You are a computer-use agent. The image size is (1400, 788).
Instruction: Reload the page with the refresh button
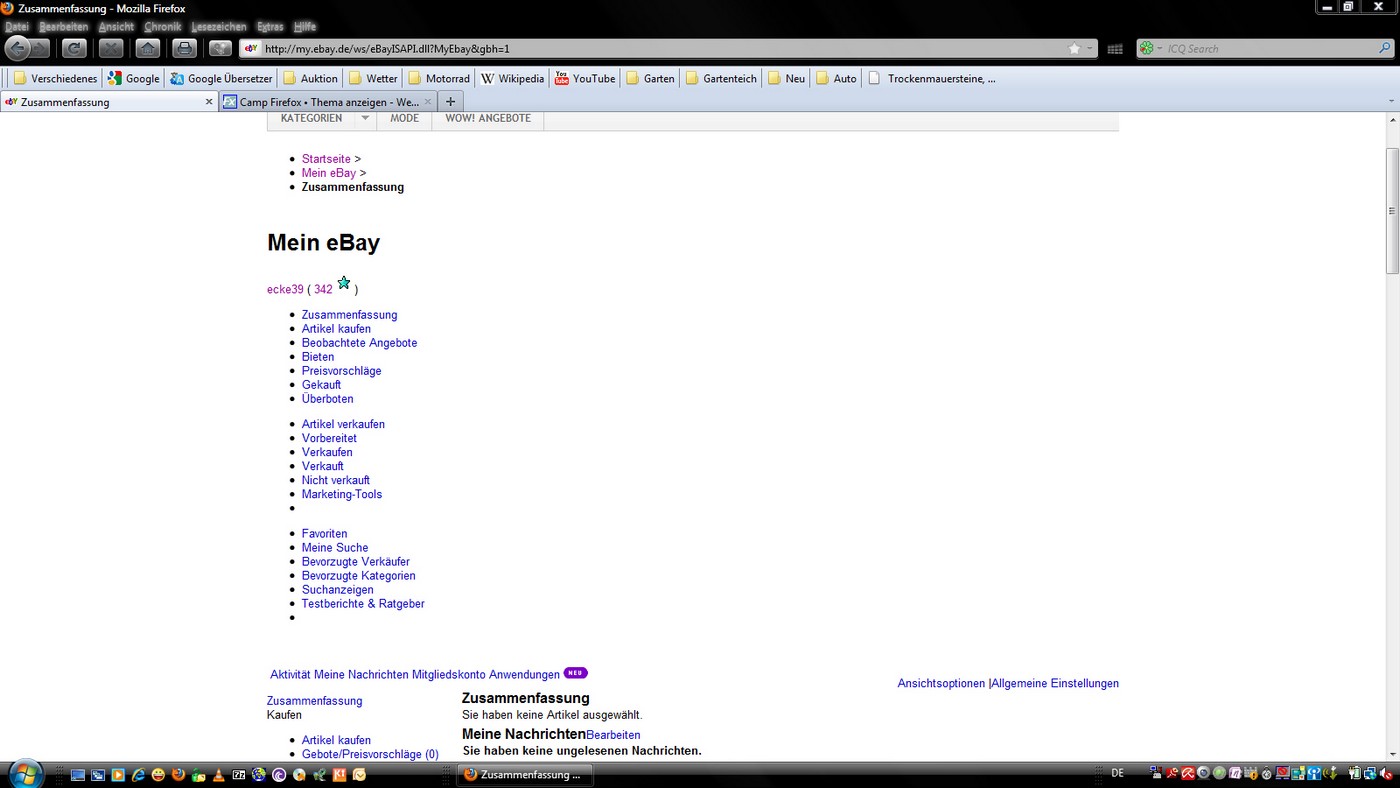[74, 48]
